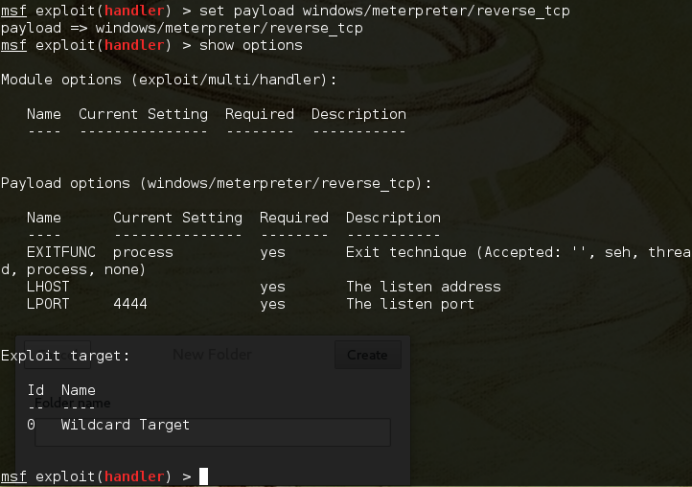Click the terminal cursor at msf prompt

[203, 476]
